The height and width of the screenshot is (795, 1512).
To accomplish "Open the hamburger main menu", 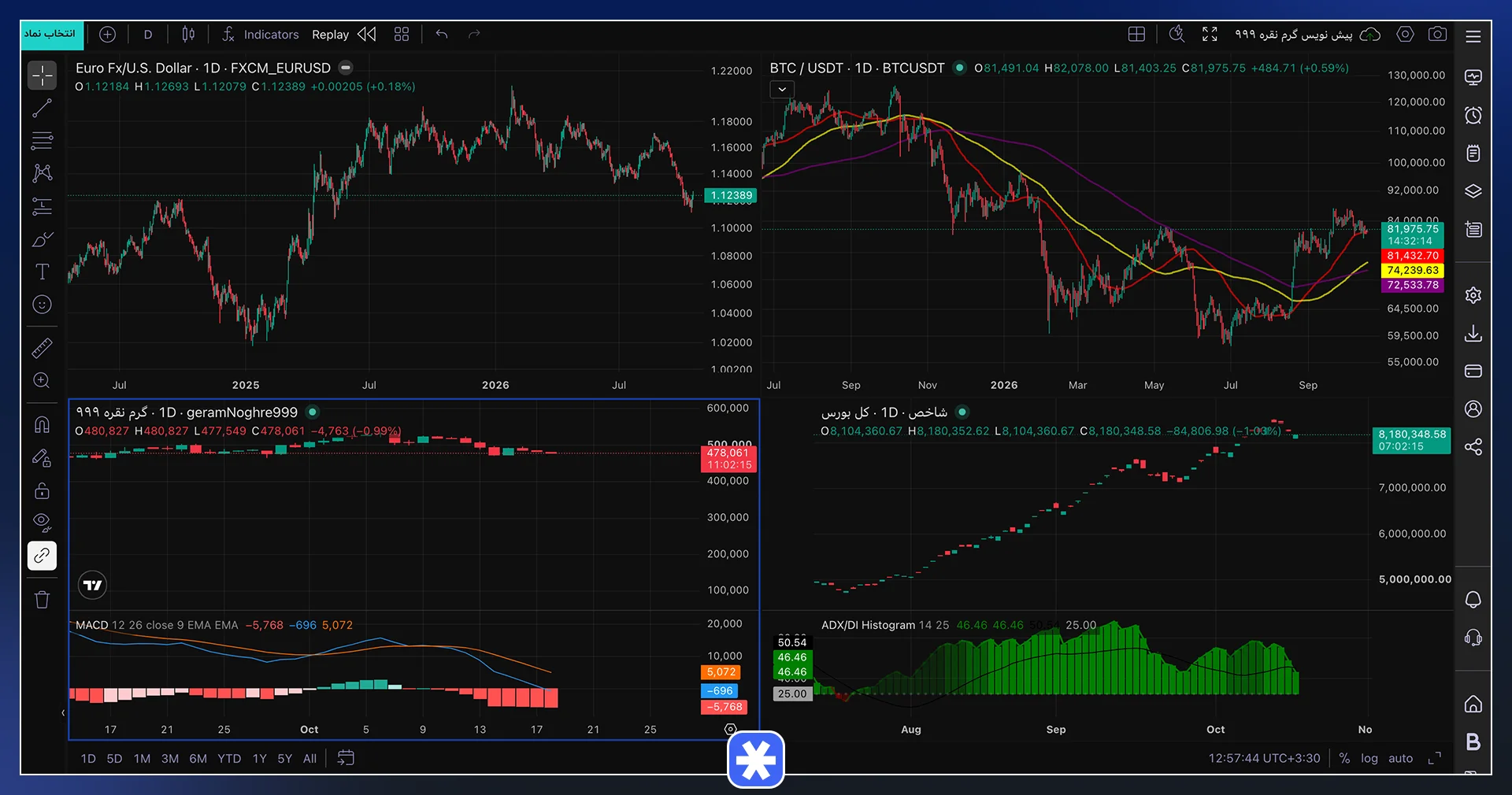I will [1473, 36].
